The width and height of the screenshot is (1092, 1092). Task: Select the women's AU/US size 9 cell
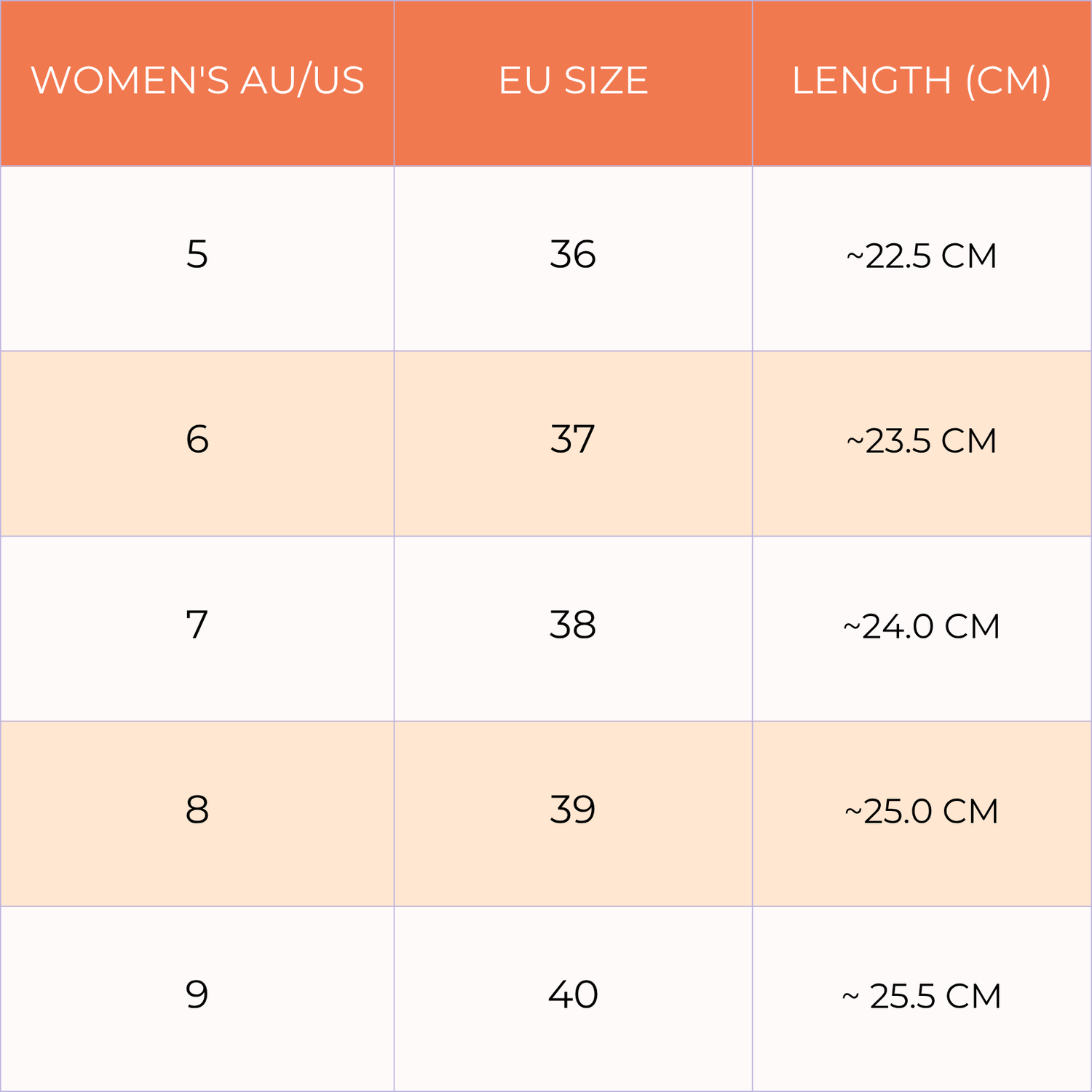click(197, 994)
